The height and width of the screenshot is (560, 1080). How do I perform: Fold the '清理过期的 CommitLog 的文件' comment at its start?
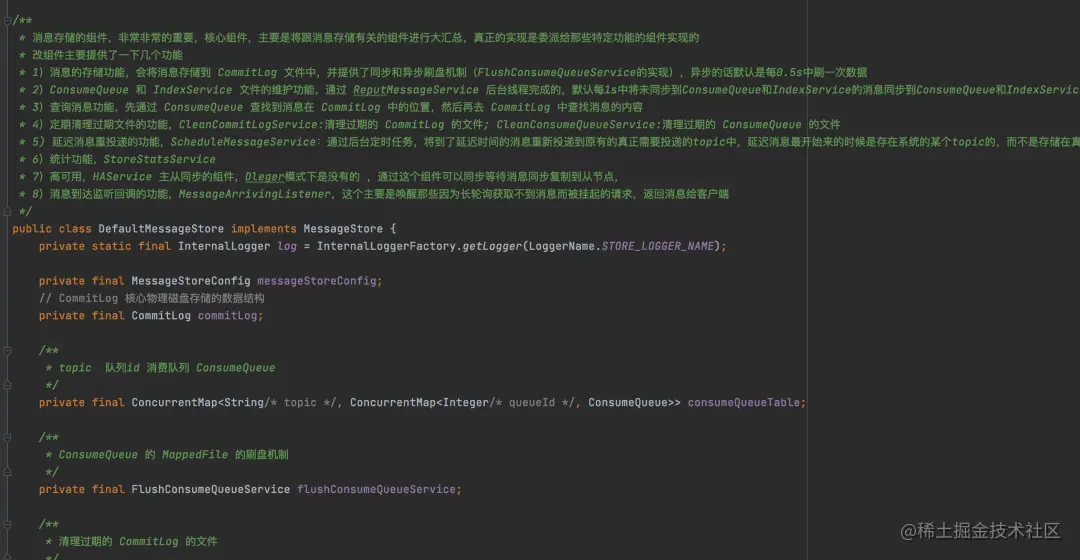(x=7, y=524)
